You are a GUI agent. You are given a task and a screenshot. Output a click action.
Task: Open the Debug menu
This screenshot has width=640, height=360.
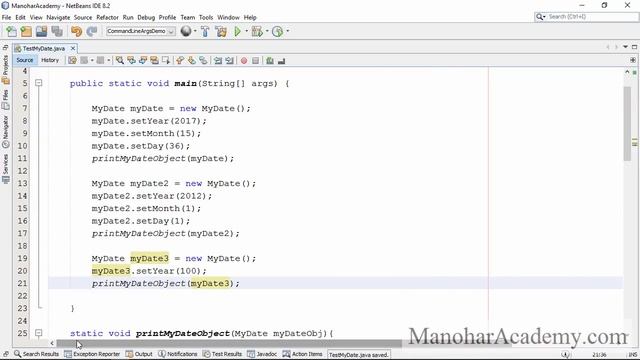(x=146, y=18)
